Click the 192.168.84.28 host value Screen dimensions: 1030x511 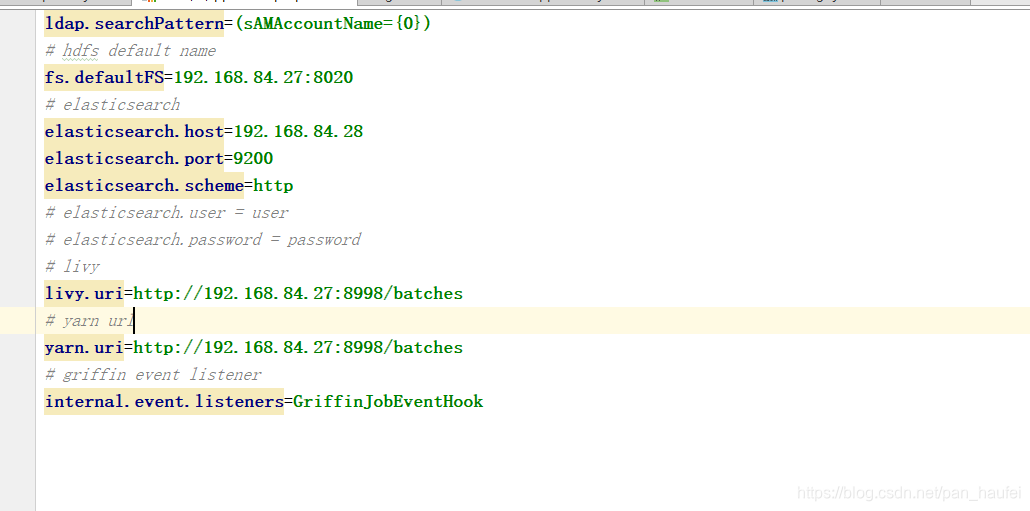pyautogui.click(x=298, y=131)
